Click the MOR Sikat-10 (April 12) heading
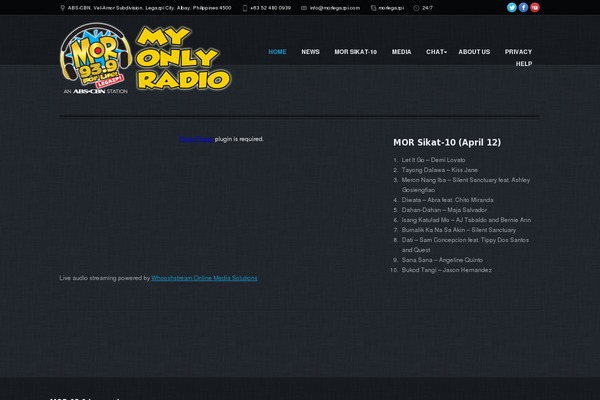The image size is (600, 400). pos(447,142)
